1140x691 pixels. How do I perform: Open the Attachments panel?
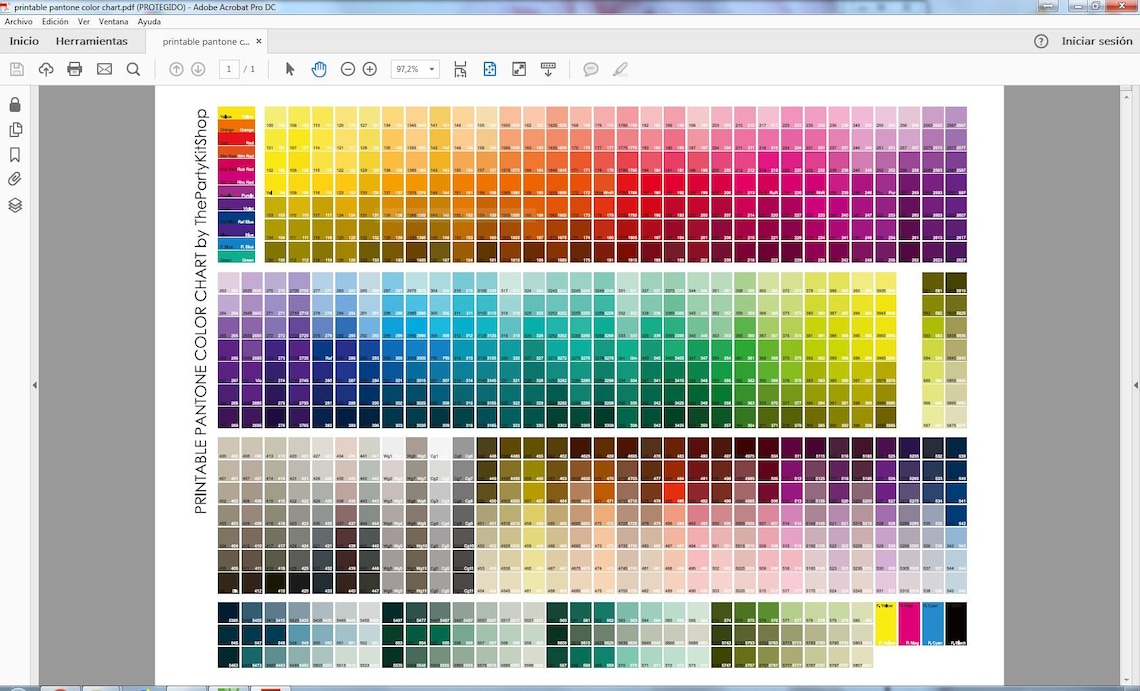point(14,179)
